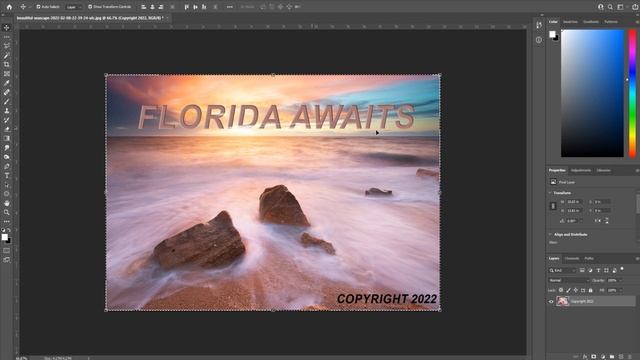The height and width of the screenshot is (360, 640).
Task: Collapse the Align and Distribute section
Action: (x=550, y=234)
